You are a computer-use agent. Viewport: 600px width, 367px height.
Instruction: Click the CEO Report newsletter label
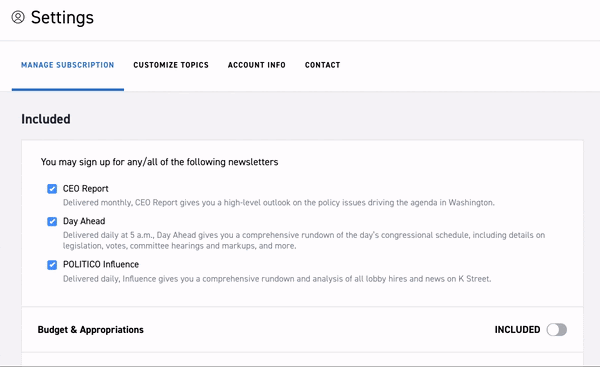point(86,189)
